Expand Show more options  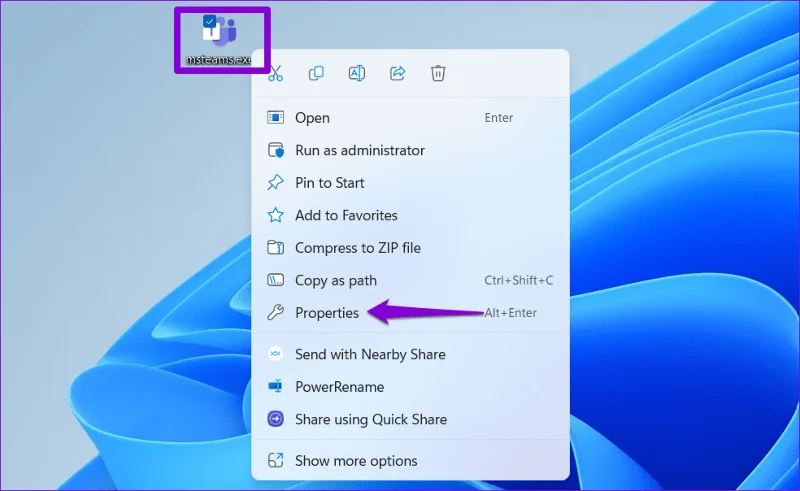tap(411, 461)
